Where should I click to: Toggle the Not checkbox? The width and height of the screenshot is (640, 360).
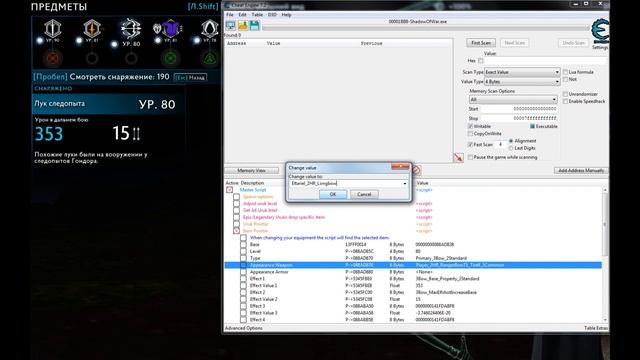565,79
